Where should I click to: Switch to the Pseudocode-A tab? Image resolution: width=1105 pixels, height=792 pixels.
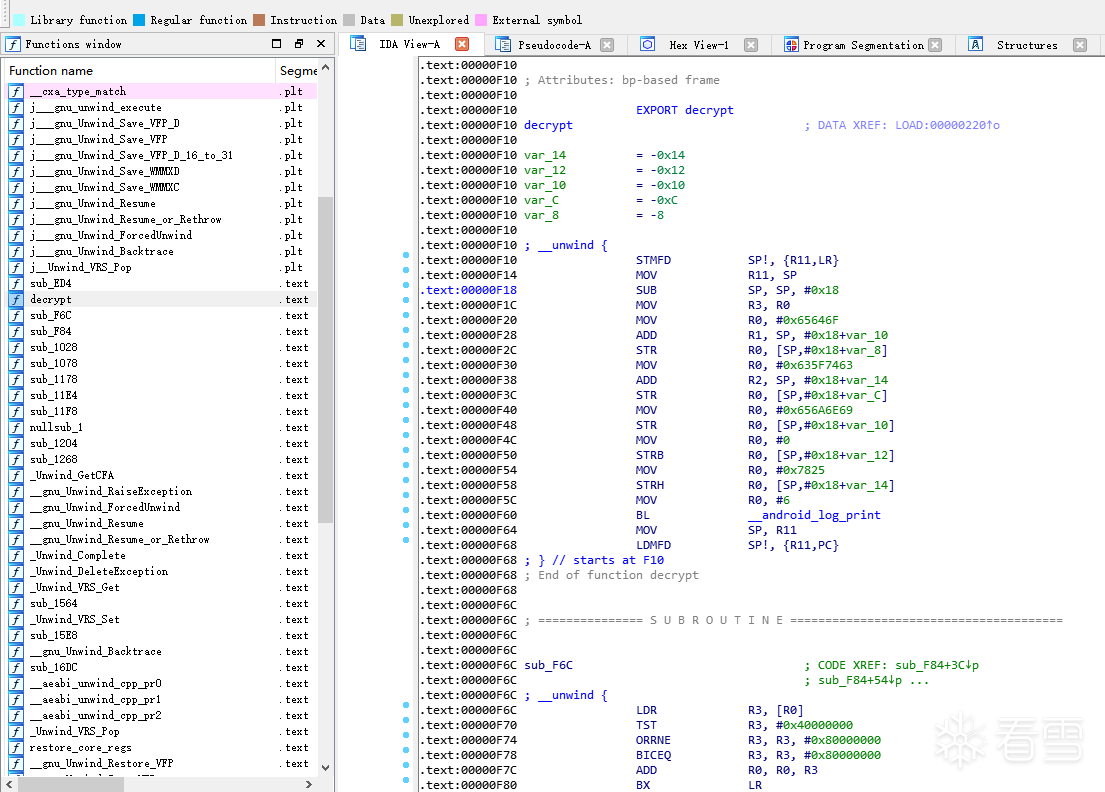[554, 45]
